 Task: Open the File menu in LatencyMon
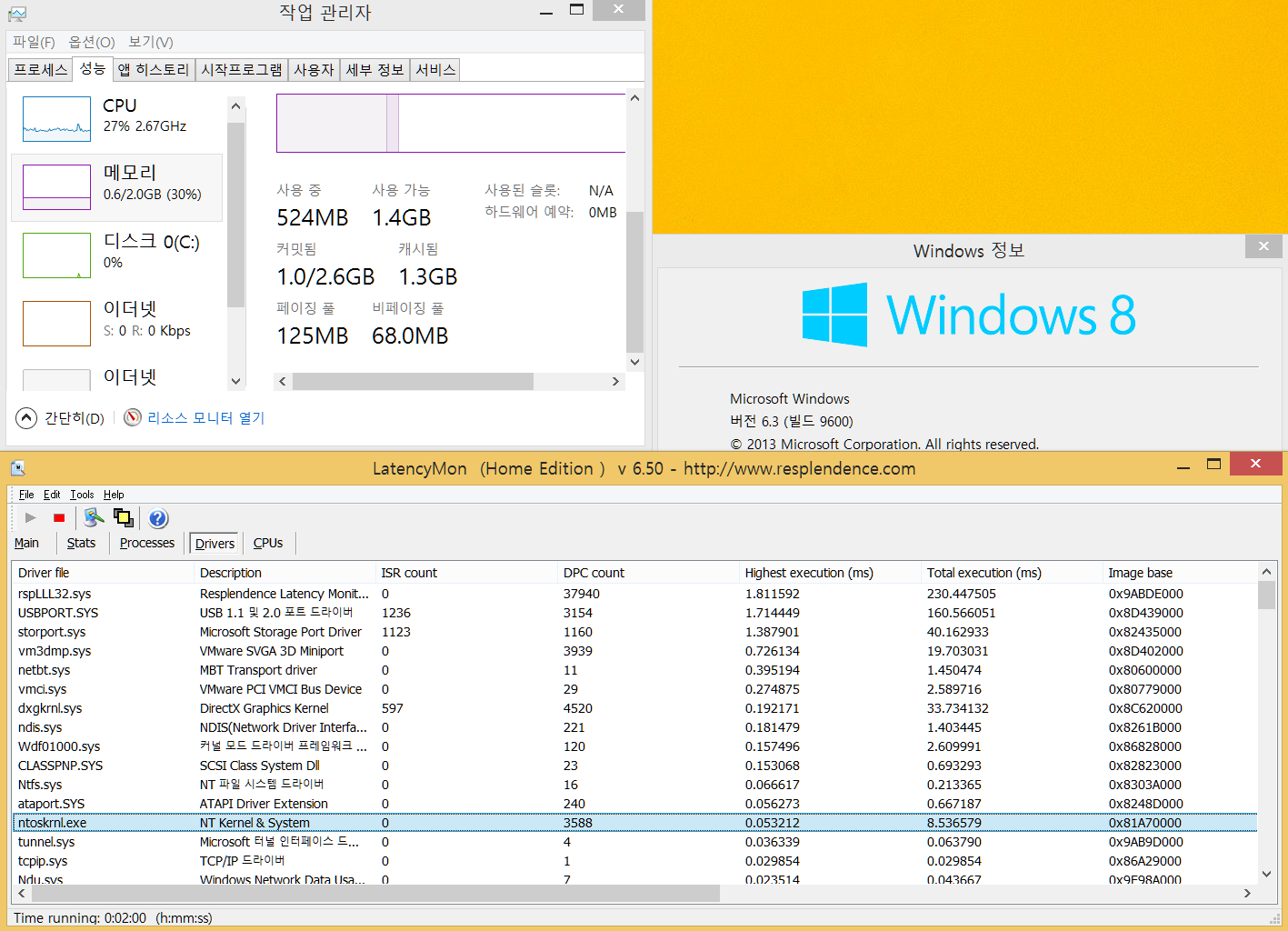pos(26,495)
